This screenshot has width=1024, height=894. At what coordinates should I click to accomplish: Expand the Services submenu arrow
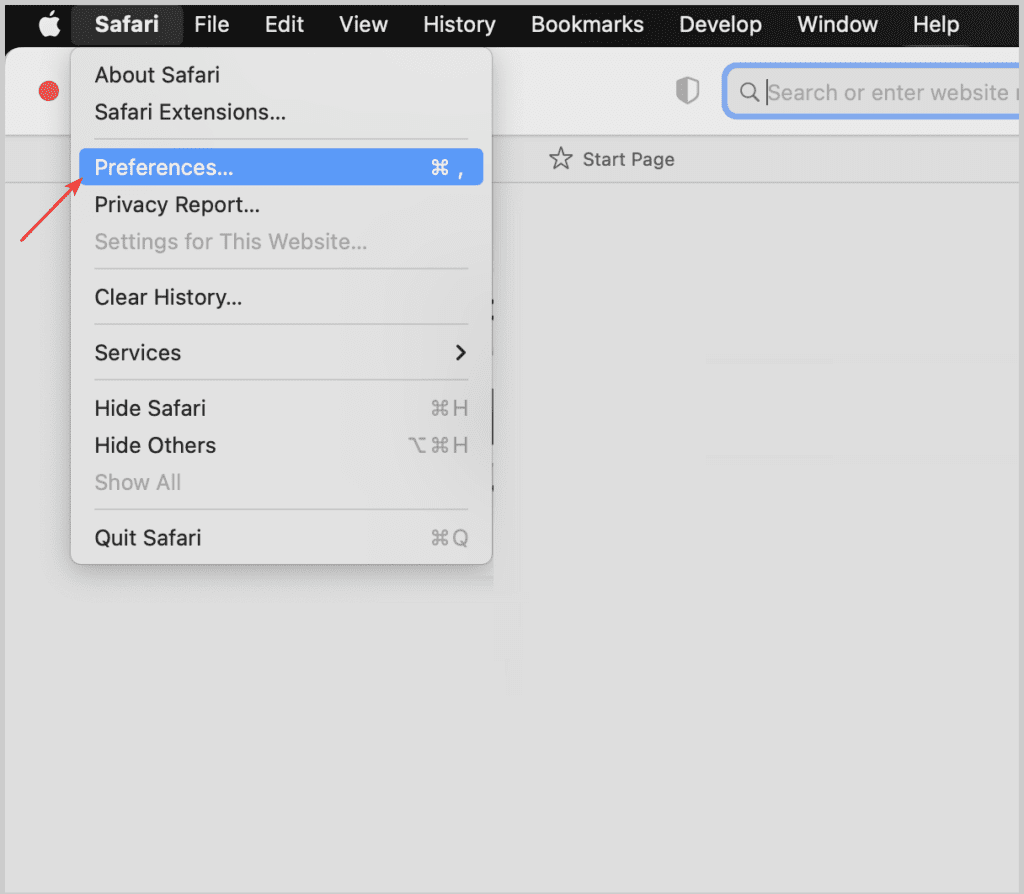[x=460, y=353]
